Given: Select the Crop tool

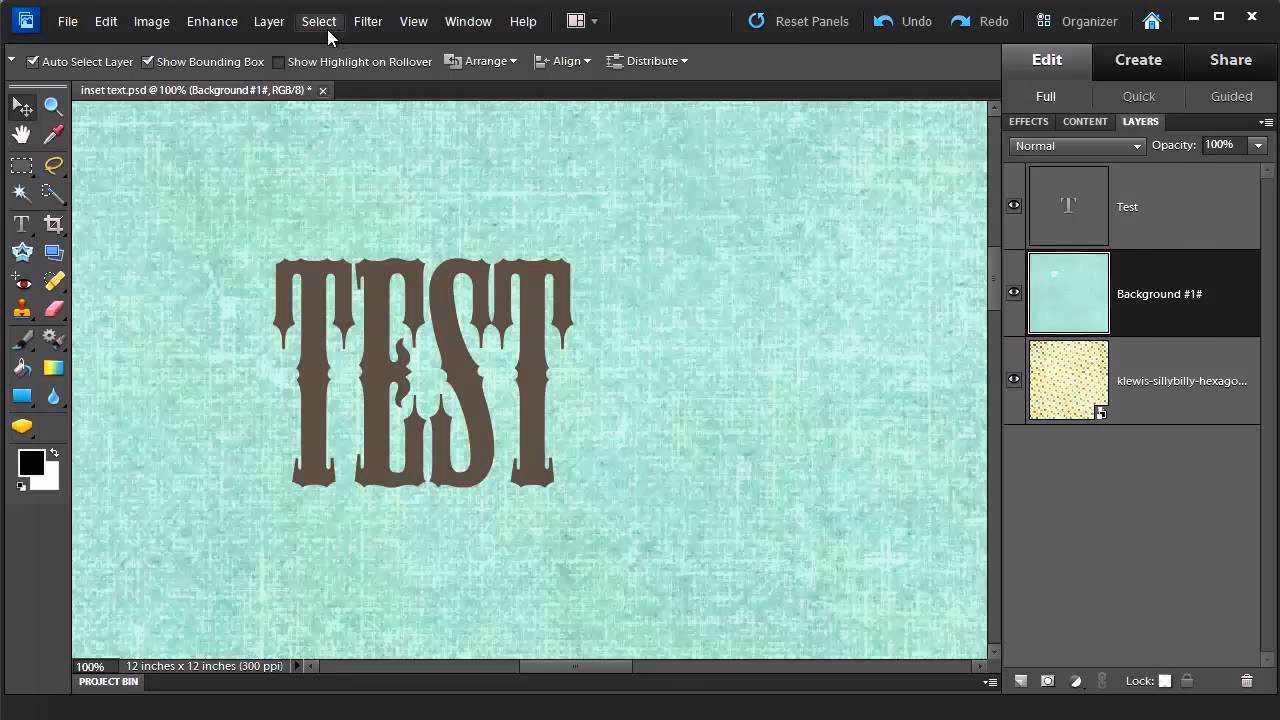Looking at the screenshot, I should (x=54, y=224).
